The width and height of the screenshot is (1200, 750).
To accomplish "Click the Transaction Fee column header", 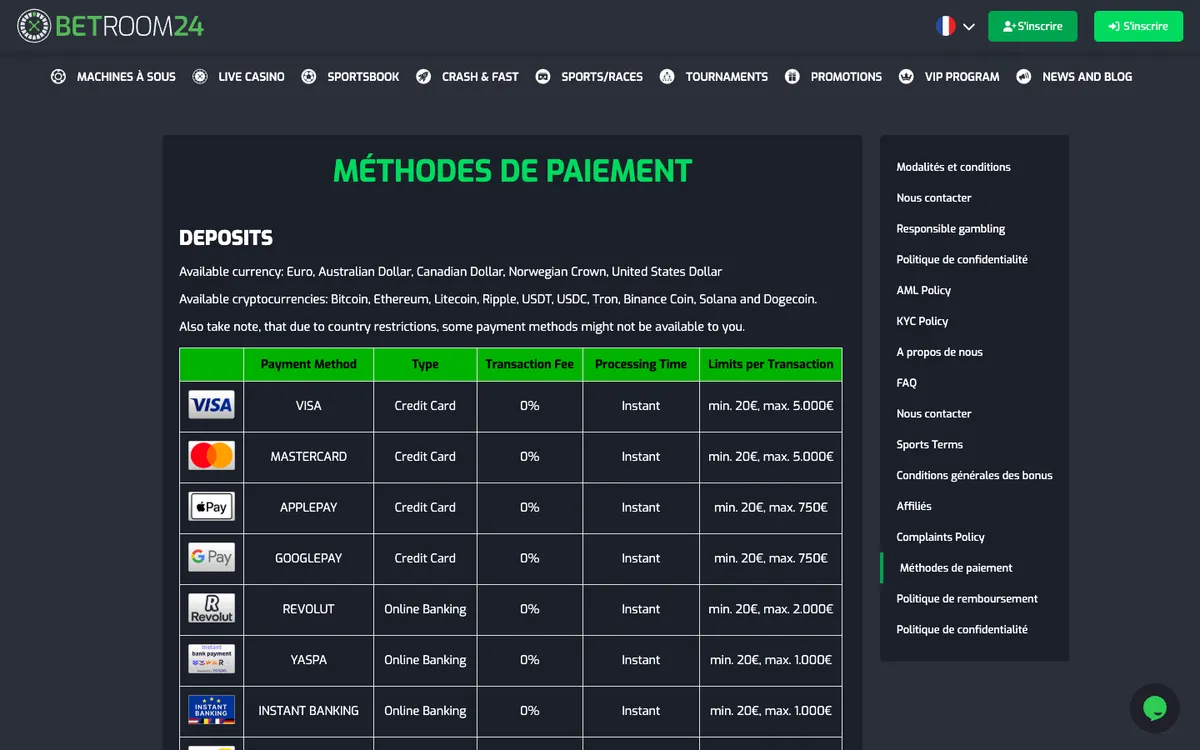I will tap(529, 364).
